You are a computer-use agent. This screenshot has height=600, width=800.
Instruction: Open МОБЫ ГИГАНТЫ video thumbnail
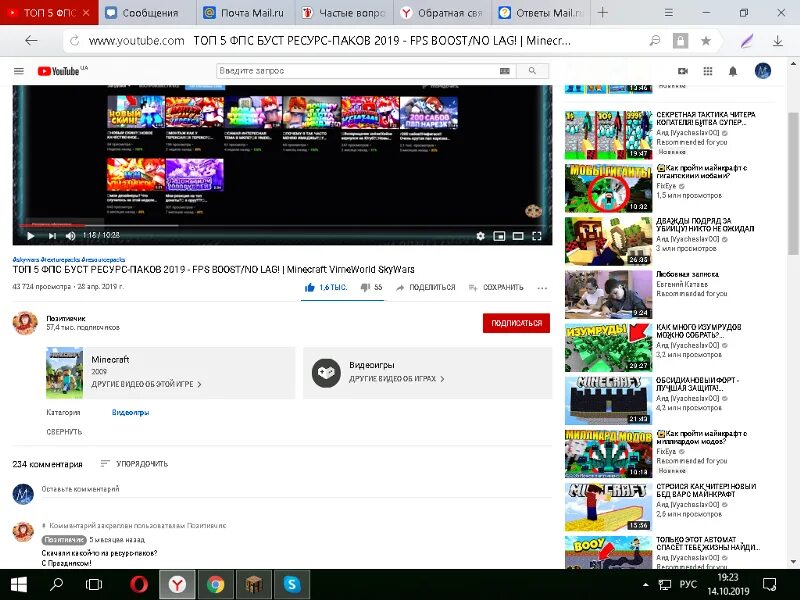pyautogui.click(x=608, y=188)
